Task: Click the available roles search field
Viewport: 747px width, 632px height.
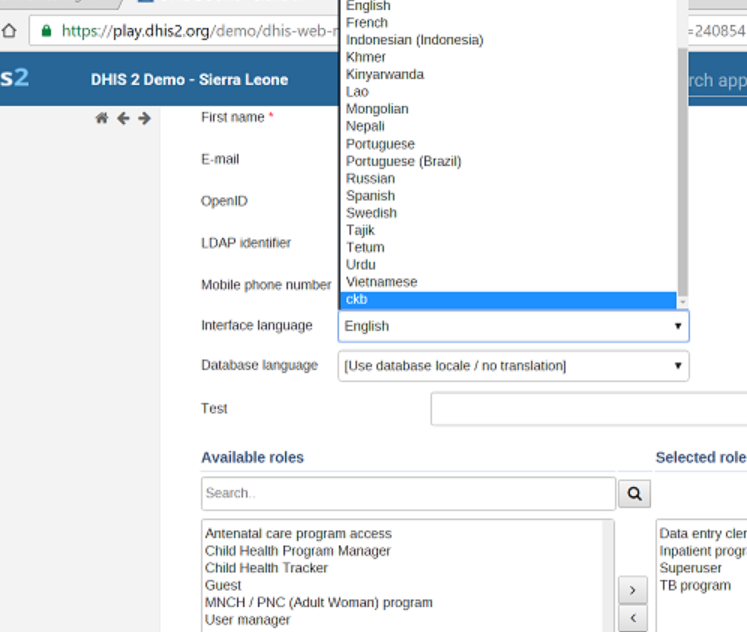Action: [408, 493]
